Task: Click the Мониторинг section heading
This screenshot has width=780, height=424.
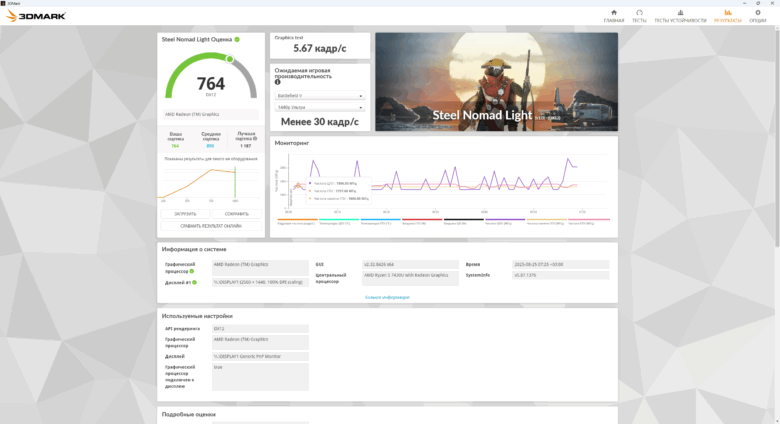Action: [292, 143]
